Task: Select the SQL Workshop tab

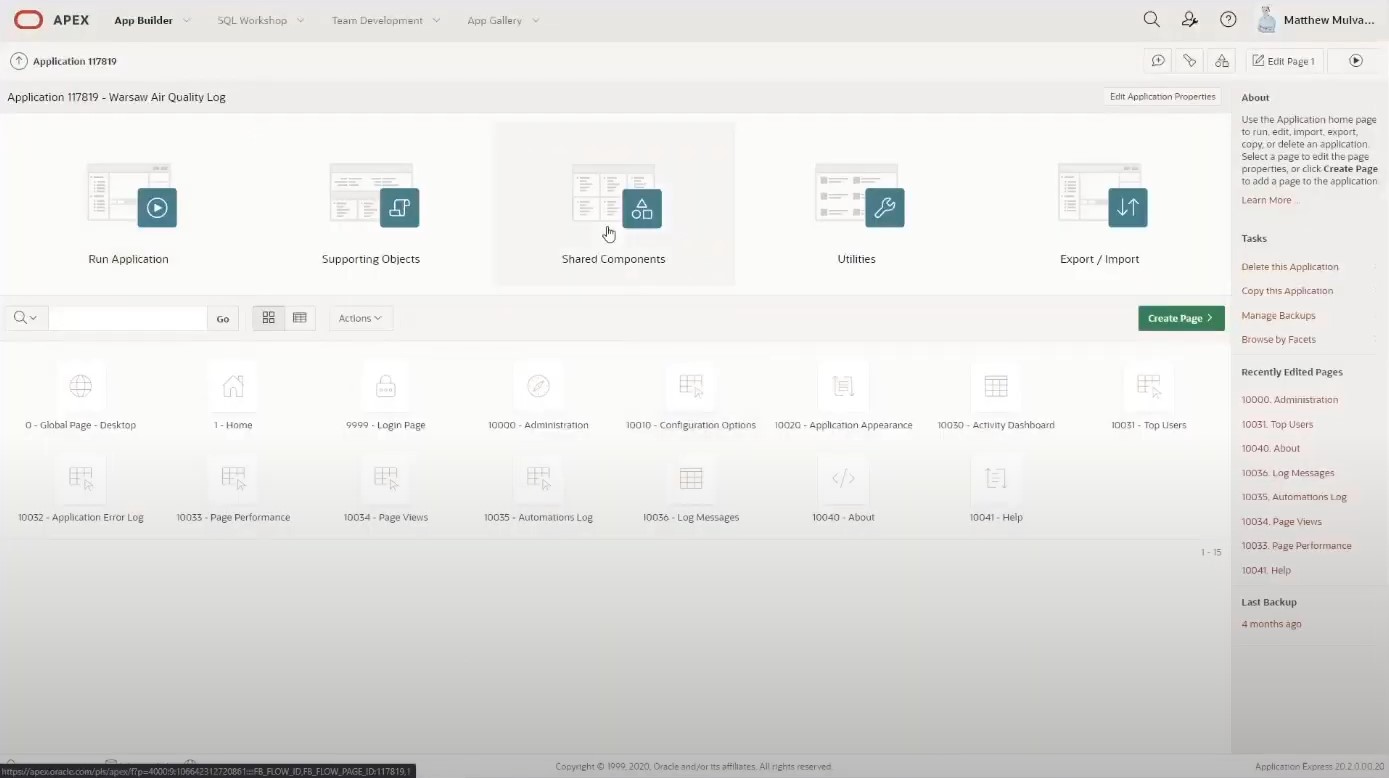Action: (x=252, y=20)
